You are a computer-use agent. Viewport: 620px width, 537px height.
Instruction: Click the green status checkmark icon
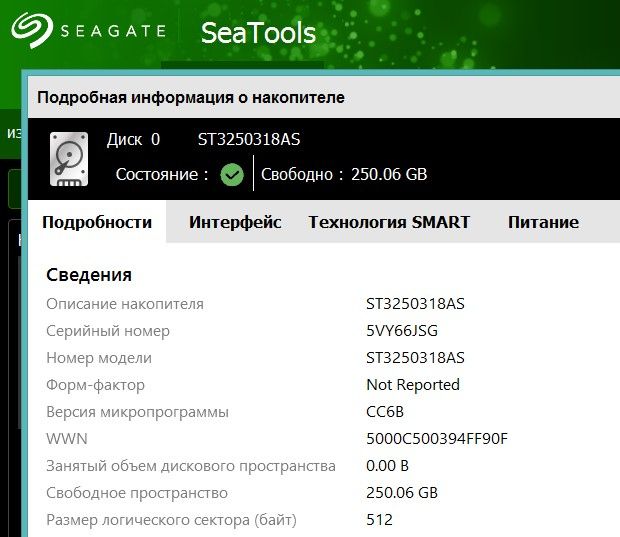(232, 174)
